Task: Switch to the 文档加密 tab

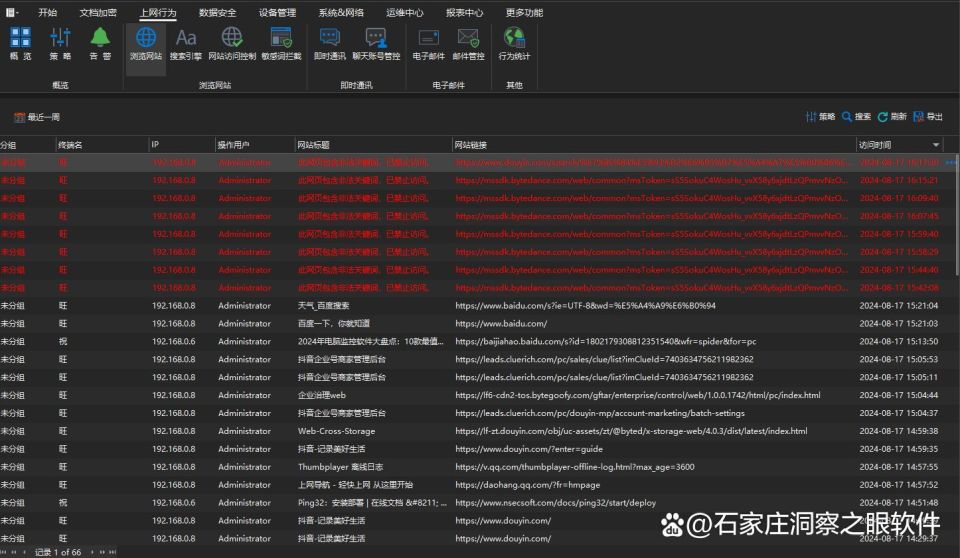Action: pos(98,12)
